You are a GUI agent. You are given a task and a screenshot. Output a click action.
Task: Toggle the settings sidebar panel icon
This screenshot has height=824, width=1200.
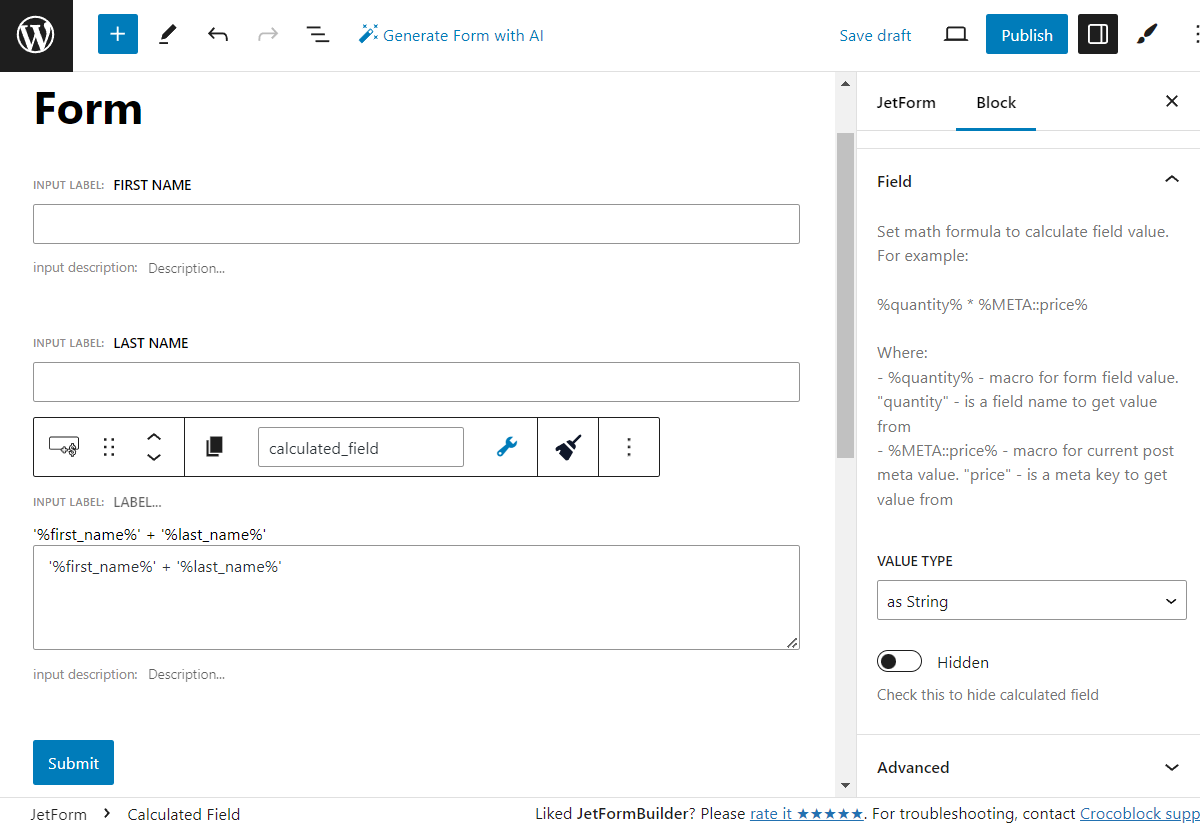1097,34
